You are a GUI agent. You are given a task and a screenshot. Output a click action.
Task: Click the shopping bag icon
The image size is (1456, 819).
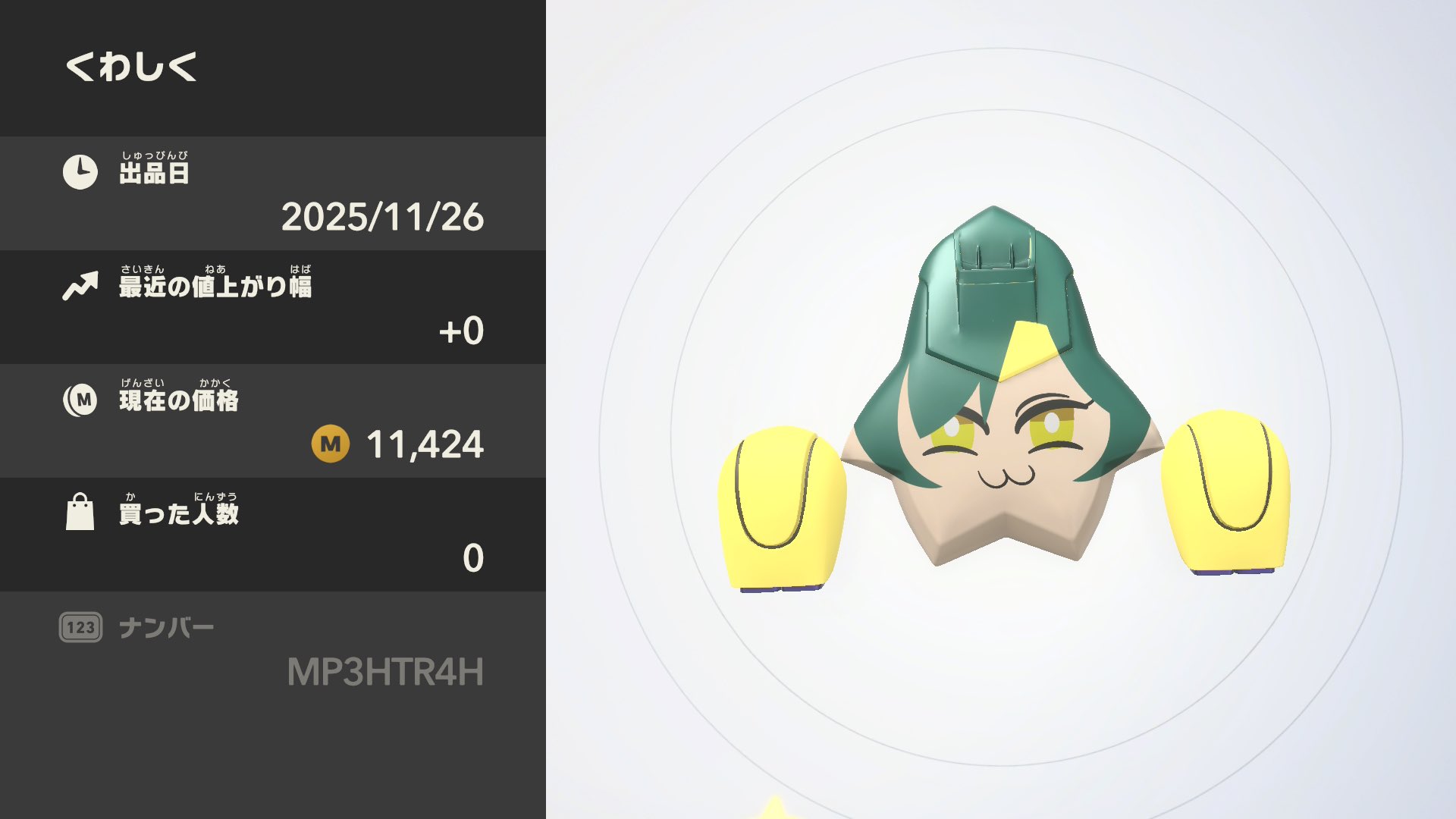[x=80, y=512]
